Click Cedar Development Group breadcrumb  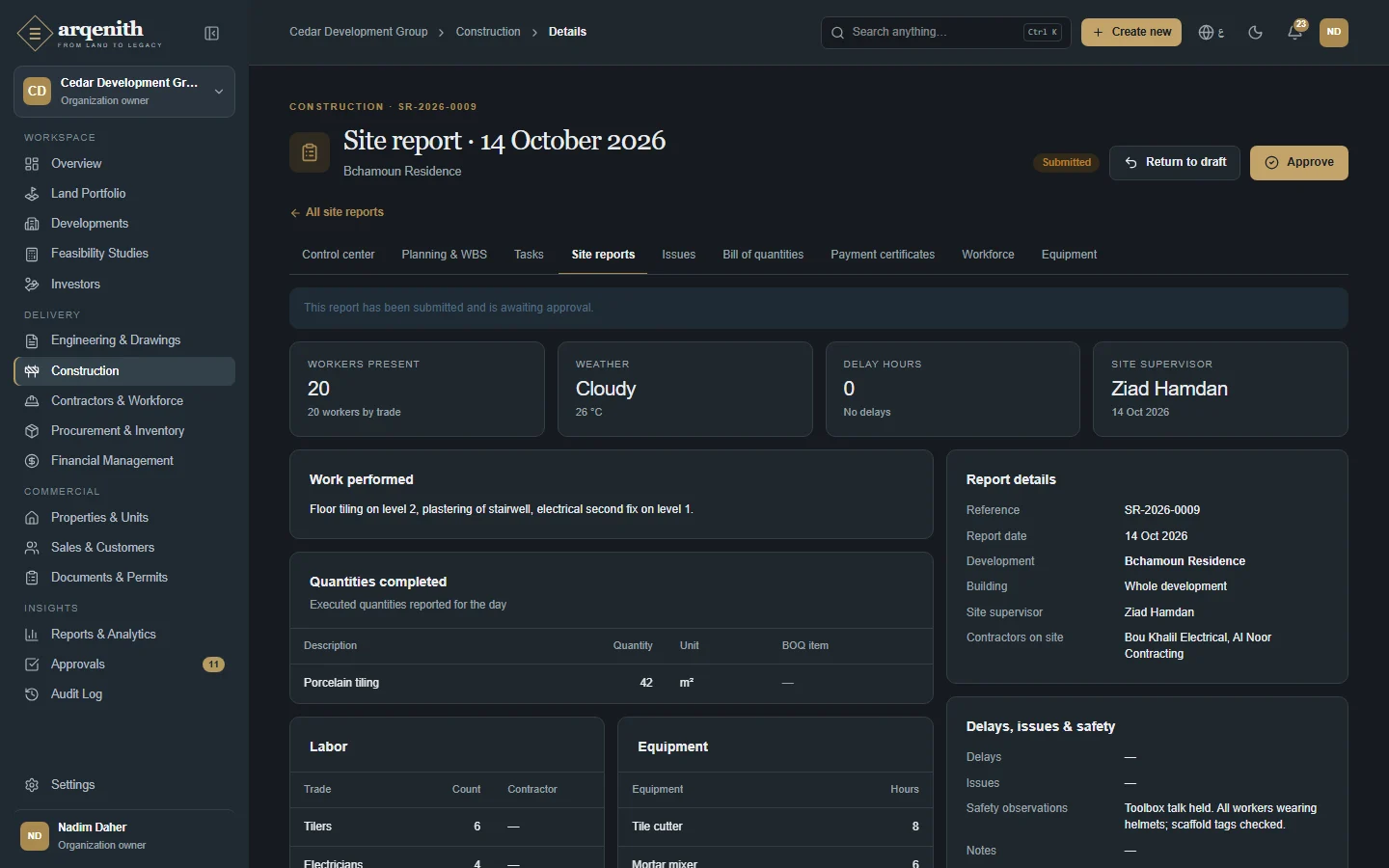pos(359,32)
